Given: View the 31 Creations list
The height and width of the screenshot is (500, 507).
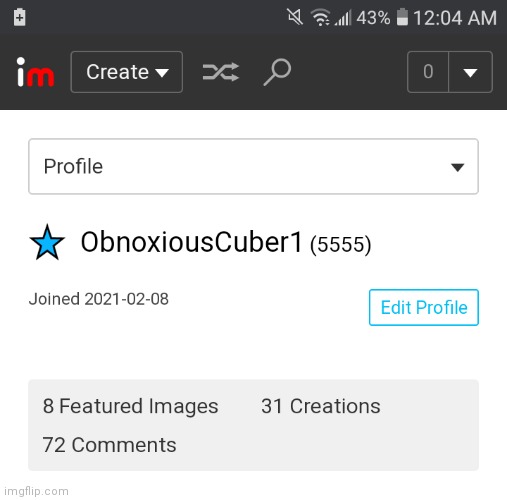Looking at the screenshot, I should [x=321, y=406].
